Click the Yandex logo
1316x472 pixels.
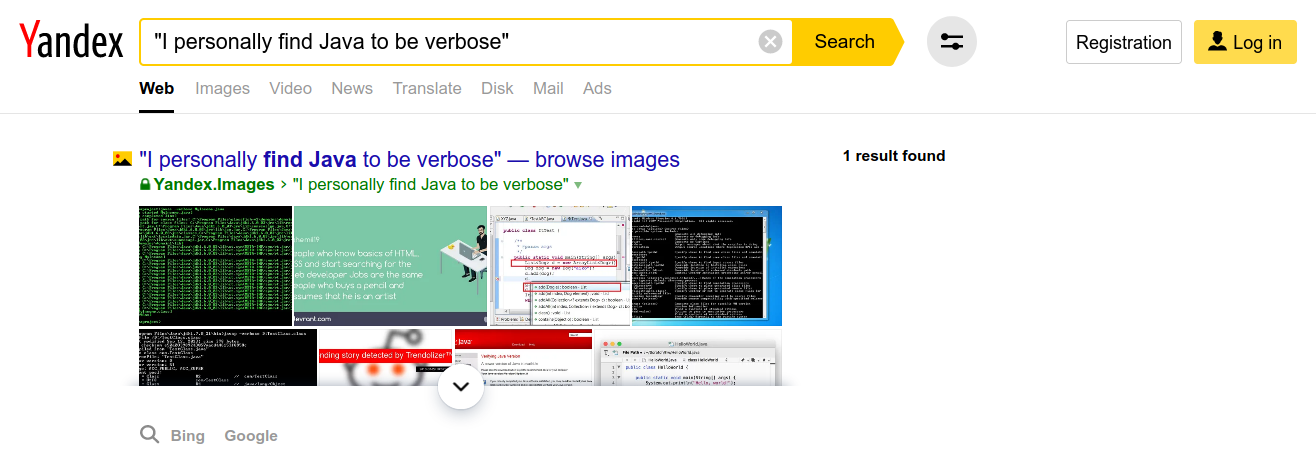pos(71,42)
